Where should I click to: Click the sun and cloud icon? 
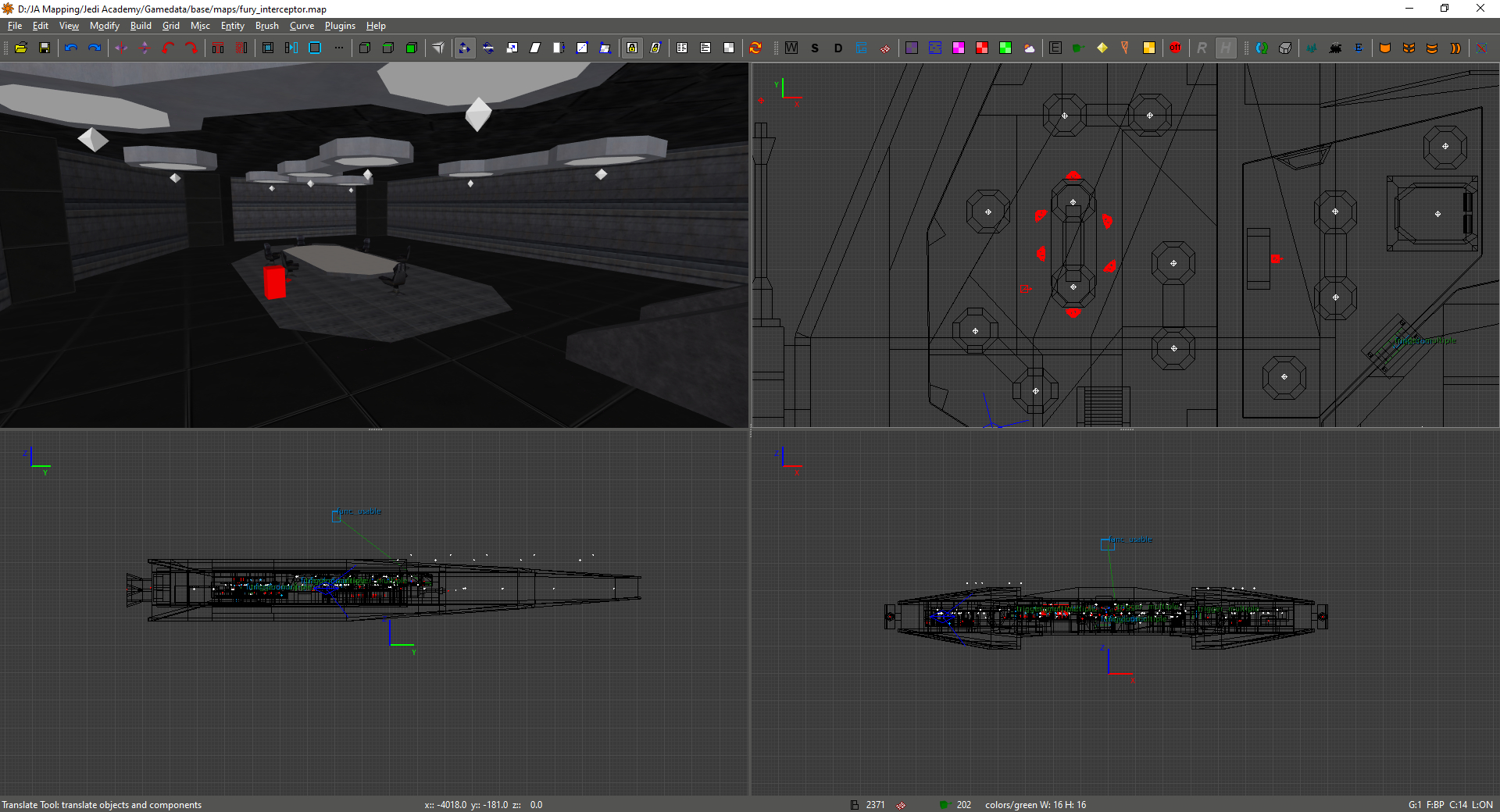click(1029, 48)
